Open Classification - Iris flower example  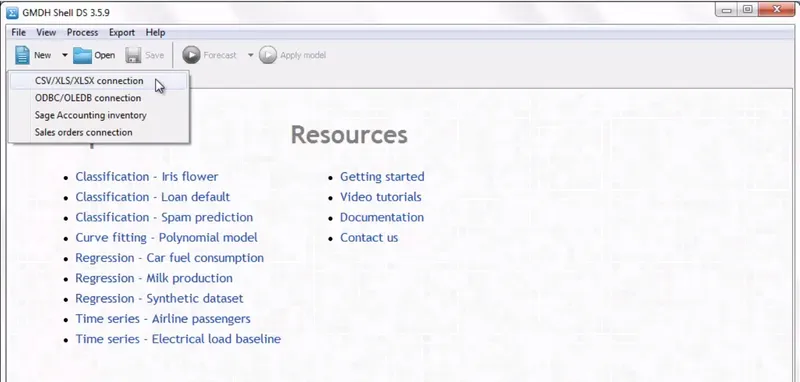tap(147, 176)
